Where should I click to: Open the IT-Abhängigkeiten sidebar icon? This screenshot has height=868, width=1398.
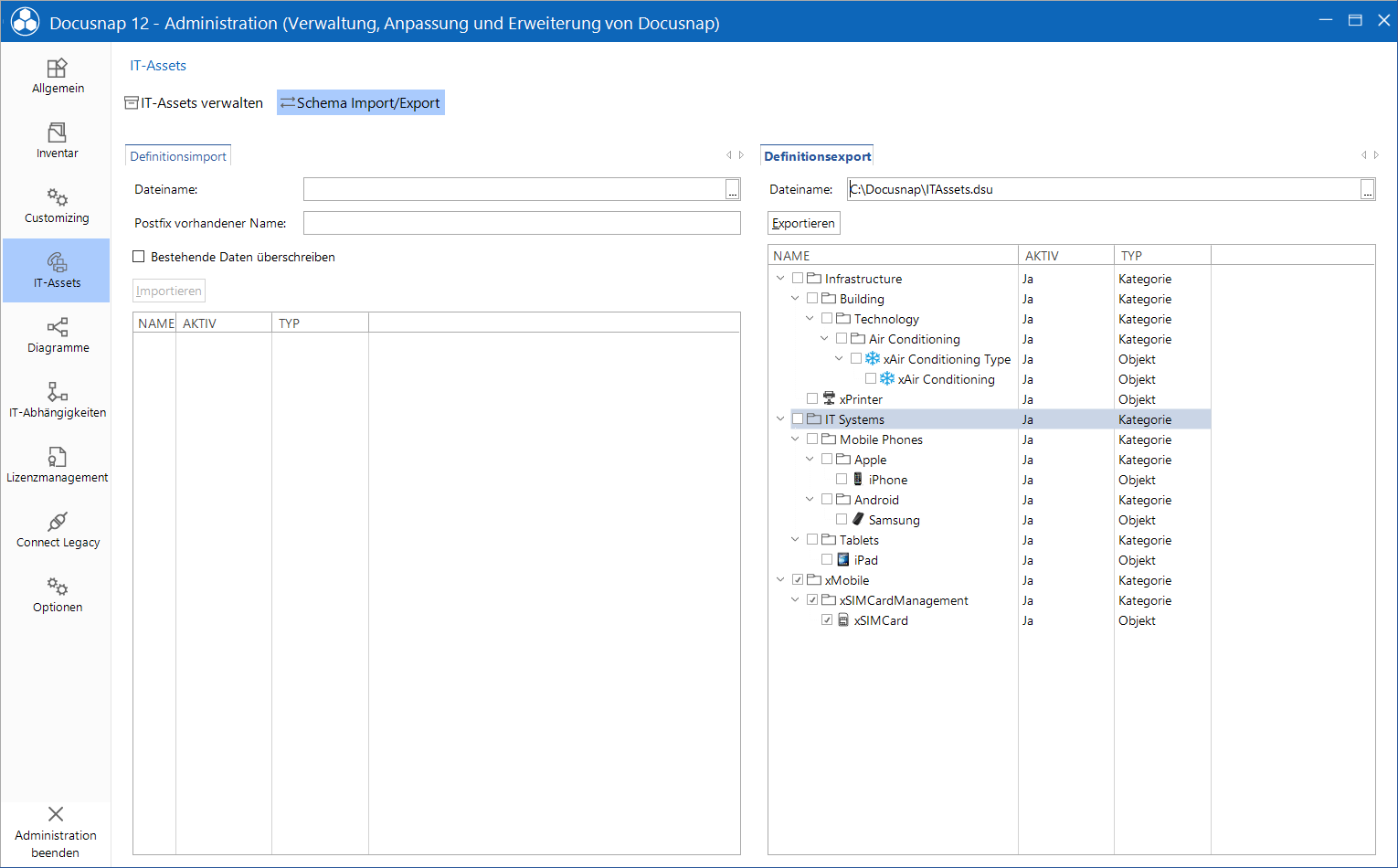click(57, 392)
